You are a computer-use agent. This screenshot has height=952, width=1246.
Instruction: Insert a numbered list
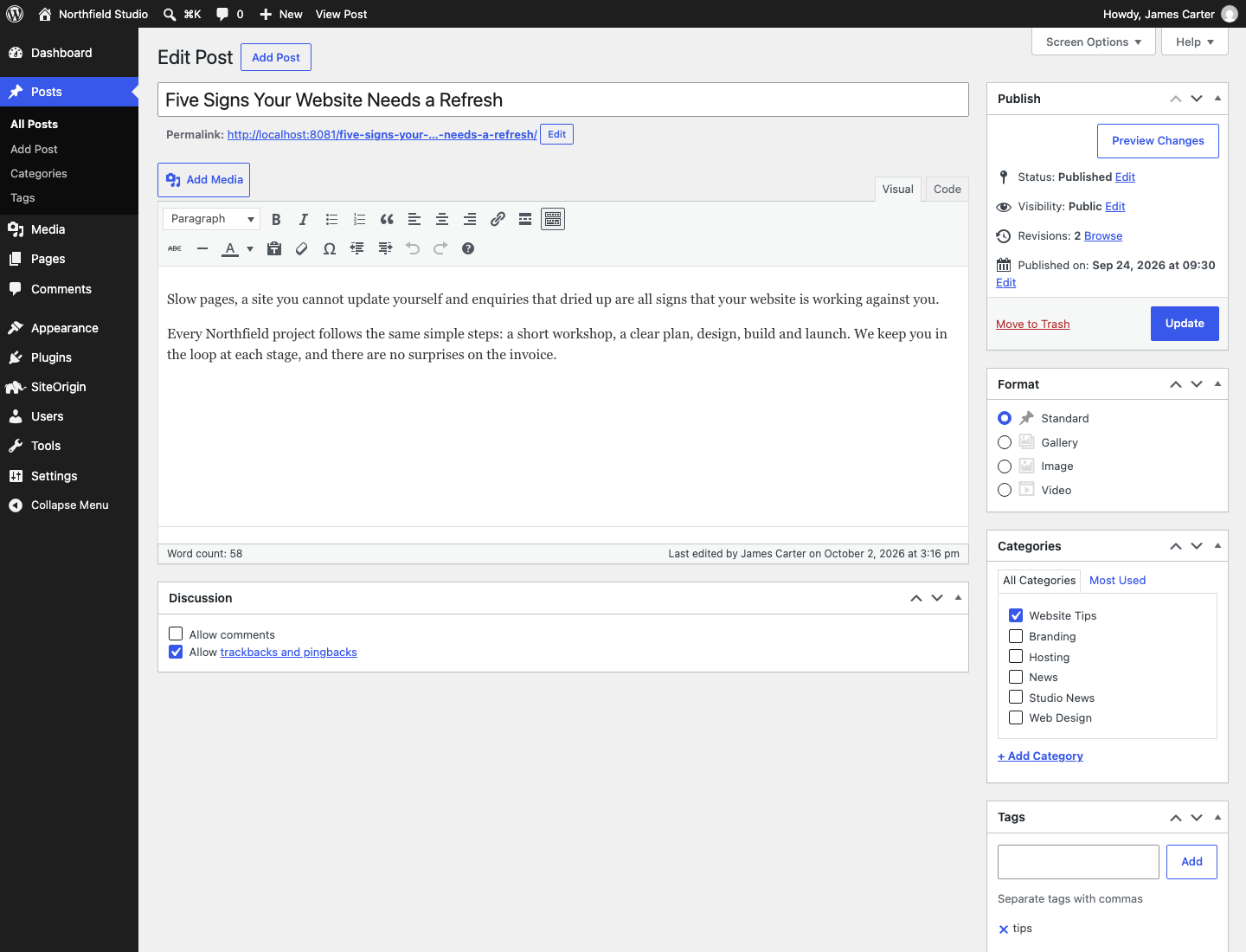(x=359, y=220)
